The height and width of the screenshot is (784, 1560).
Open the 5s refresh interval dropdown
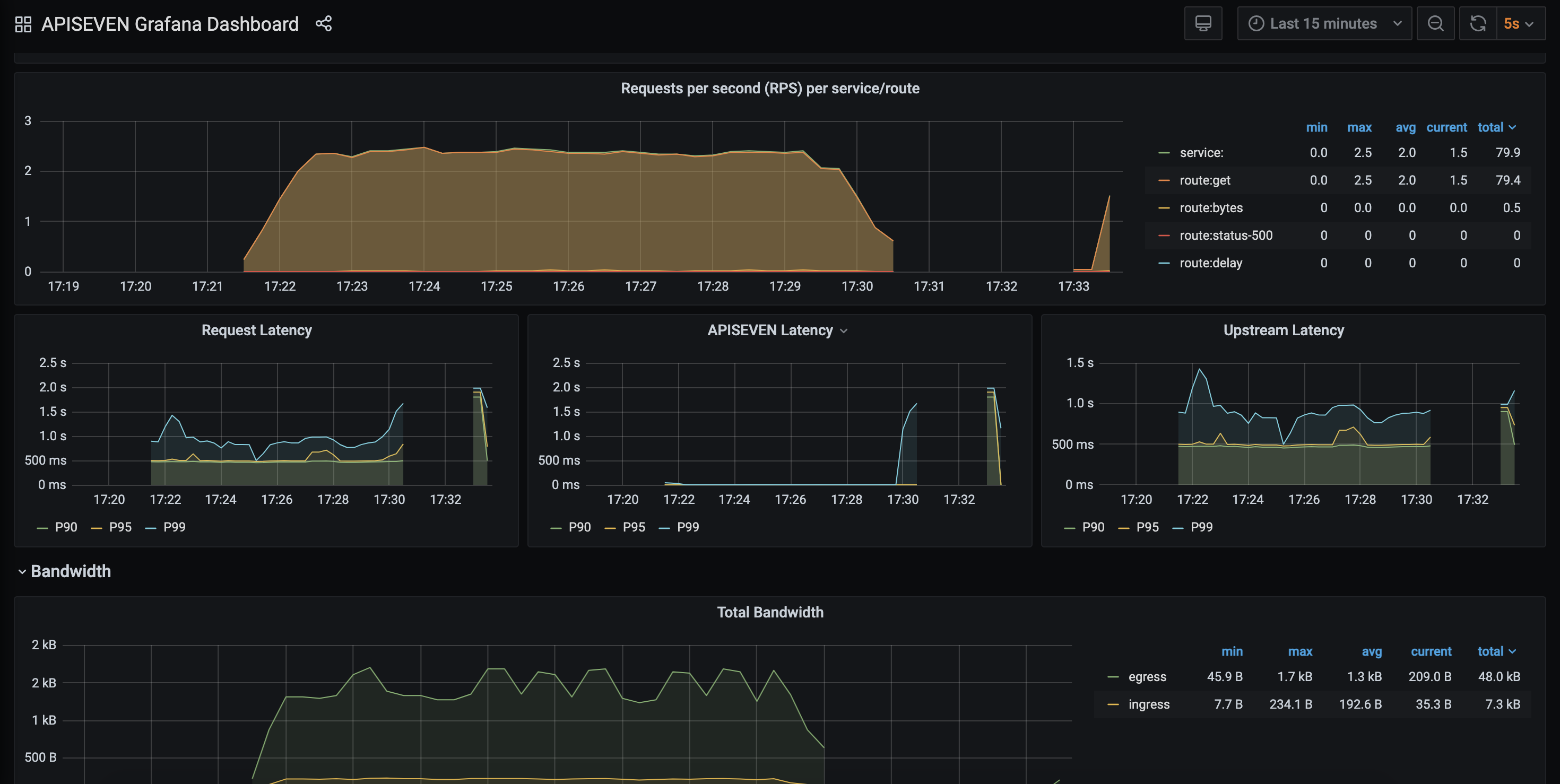click(1520, 24)
